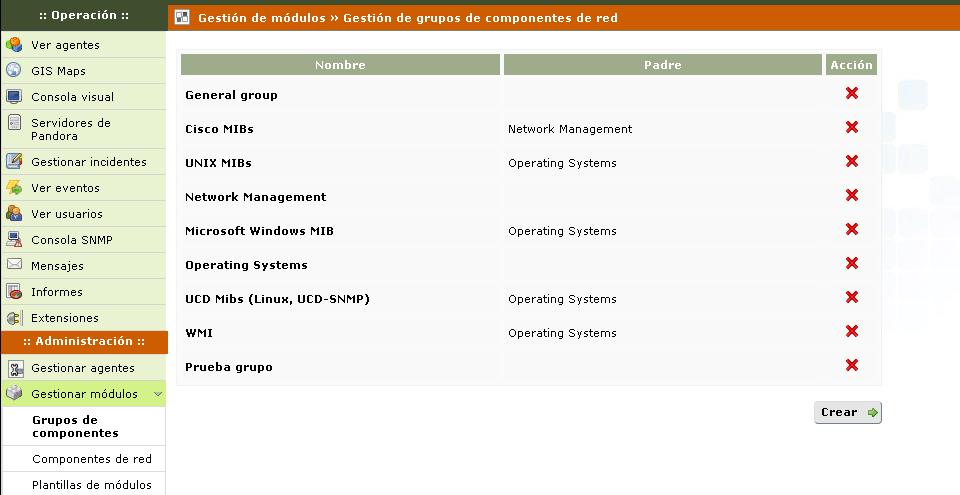This screenshot has width=960, height=495.
Task: Click the Consola SNMP icon
Action: click(14, 240)
